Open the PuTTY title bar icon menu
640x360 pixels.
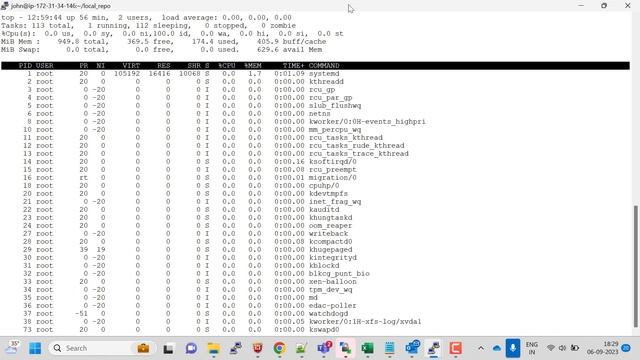point(5,6)
